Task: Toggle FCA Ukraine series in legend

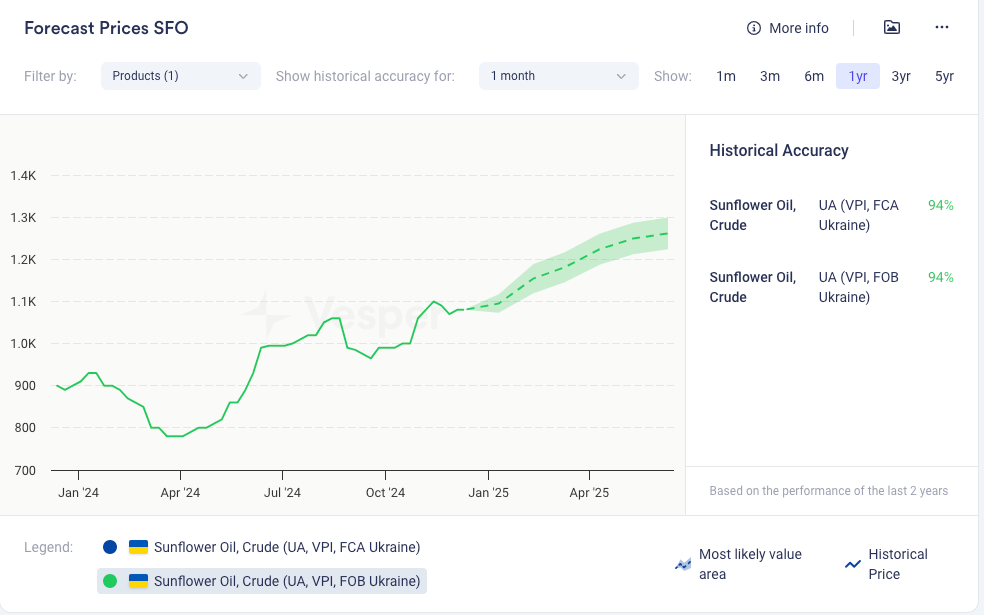Action: [286, 547]
